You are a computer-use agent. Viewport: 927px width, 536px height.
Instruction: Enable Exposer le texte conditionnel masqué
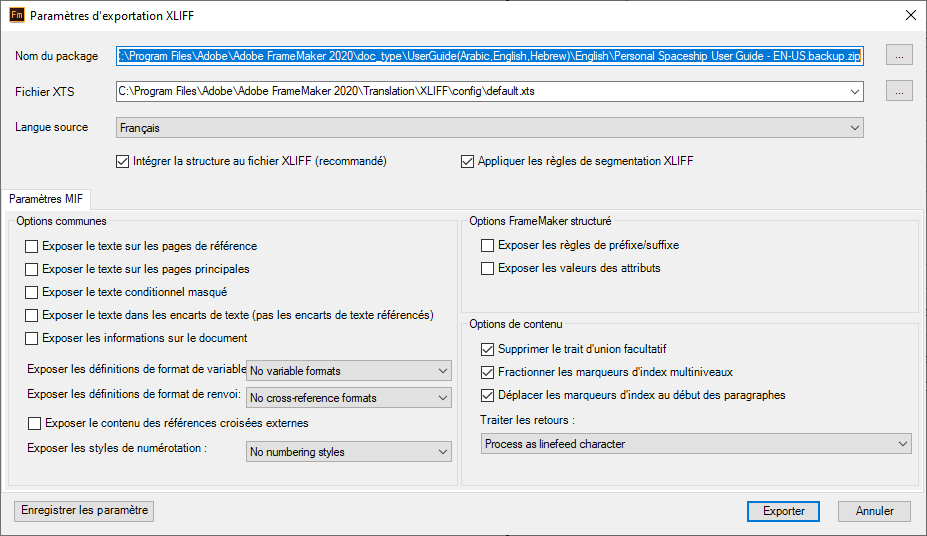point(32,293)
